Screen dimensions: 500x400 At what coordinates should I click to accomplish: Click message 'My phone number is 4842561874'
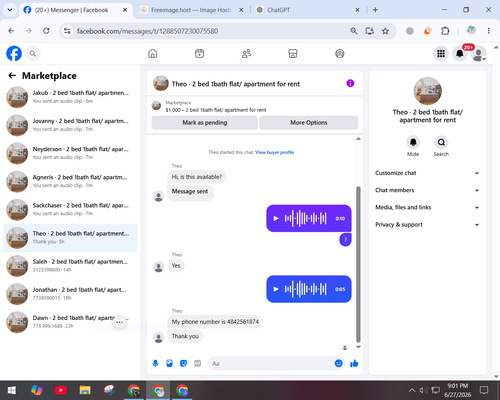click(215, 322)
